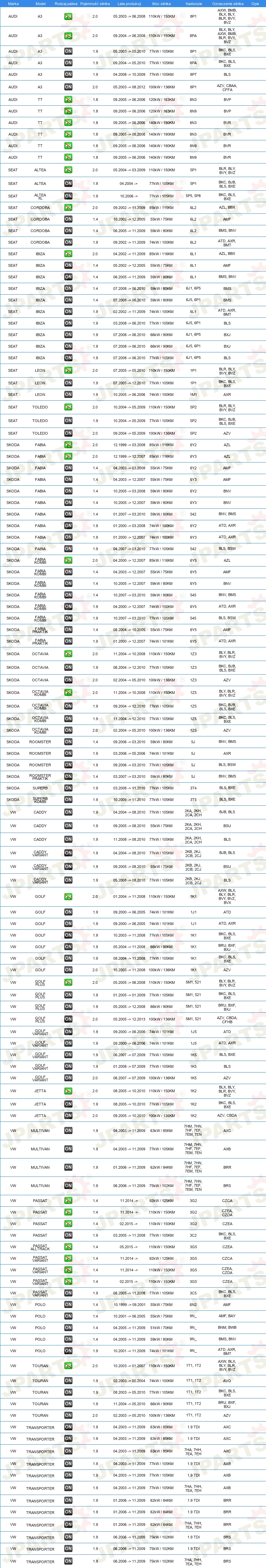Click diesel icon in Skoda Superb 3T4 row
Screen dimensions: 266x1568
point(68,788)
